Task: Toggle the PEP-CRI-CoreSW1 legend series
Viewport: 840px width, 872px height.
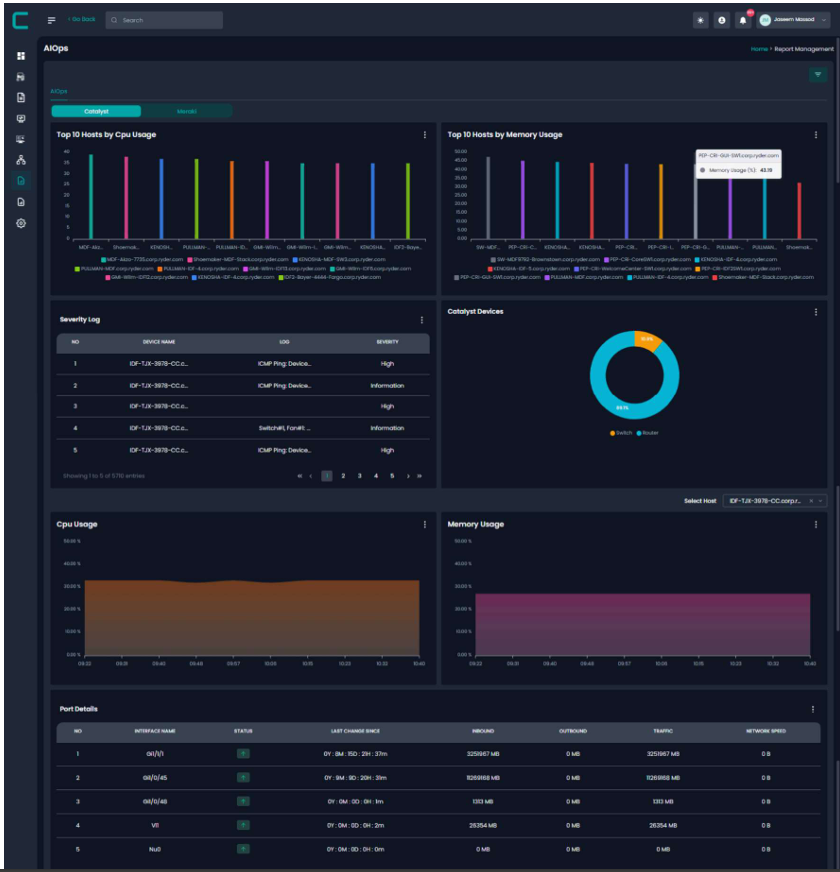Action: click(648, 260)
